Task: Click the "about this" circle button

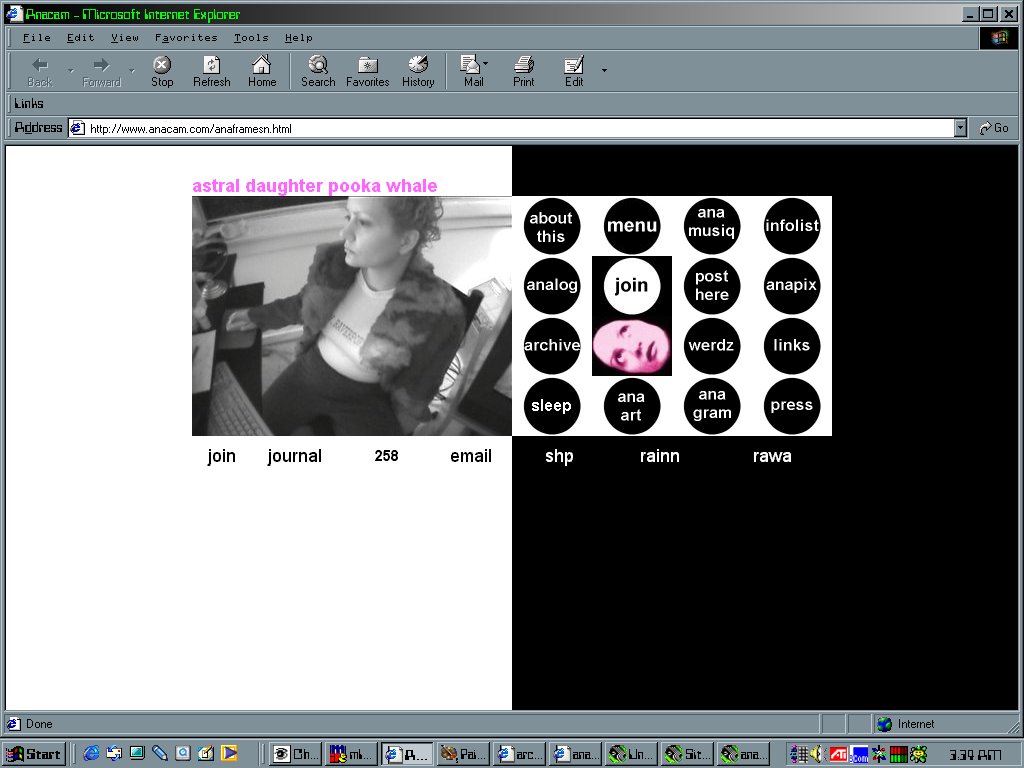Action: click(x=551, y=226)
